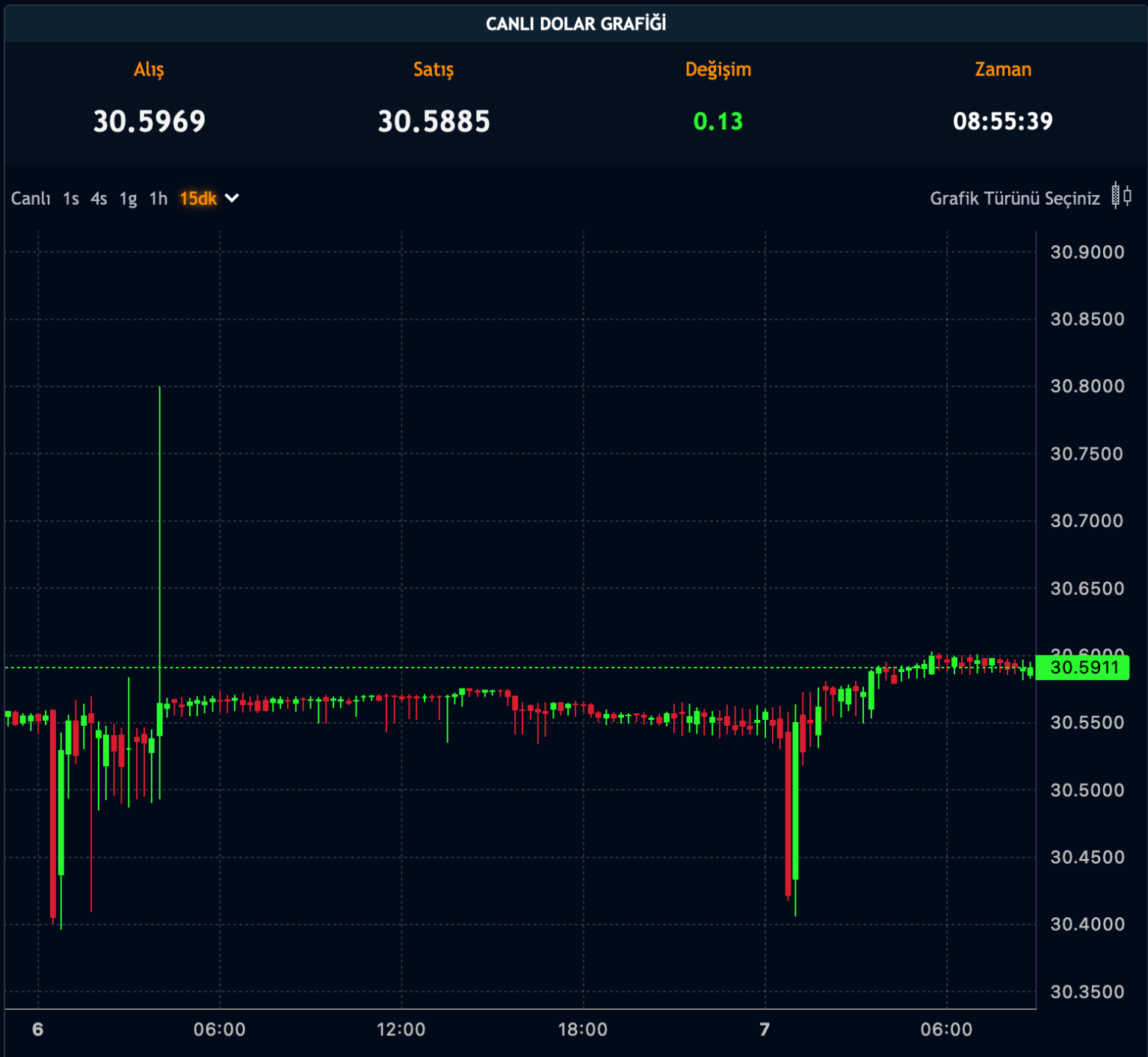The height and width of the screenshot is (1057, 1148).
Task: Click the green Değişim value 0.13
Action: [717, 122]
